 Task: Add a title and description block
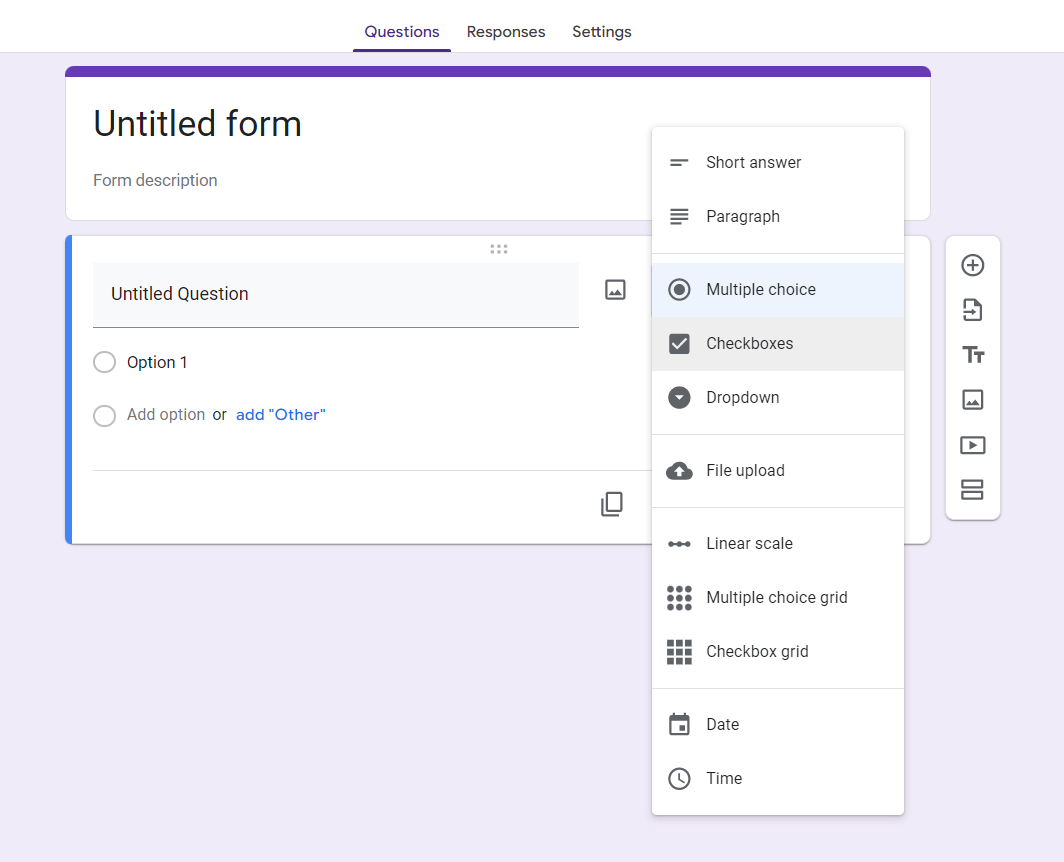(x=972, y=355)
